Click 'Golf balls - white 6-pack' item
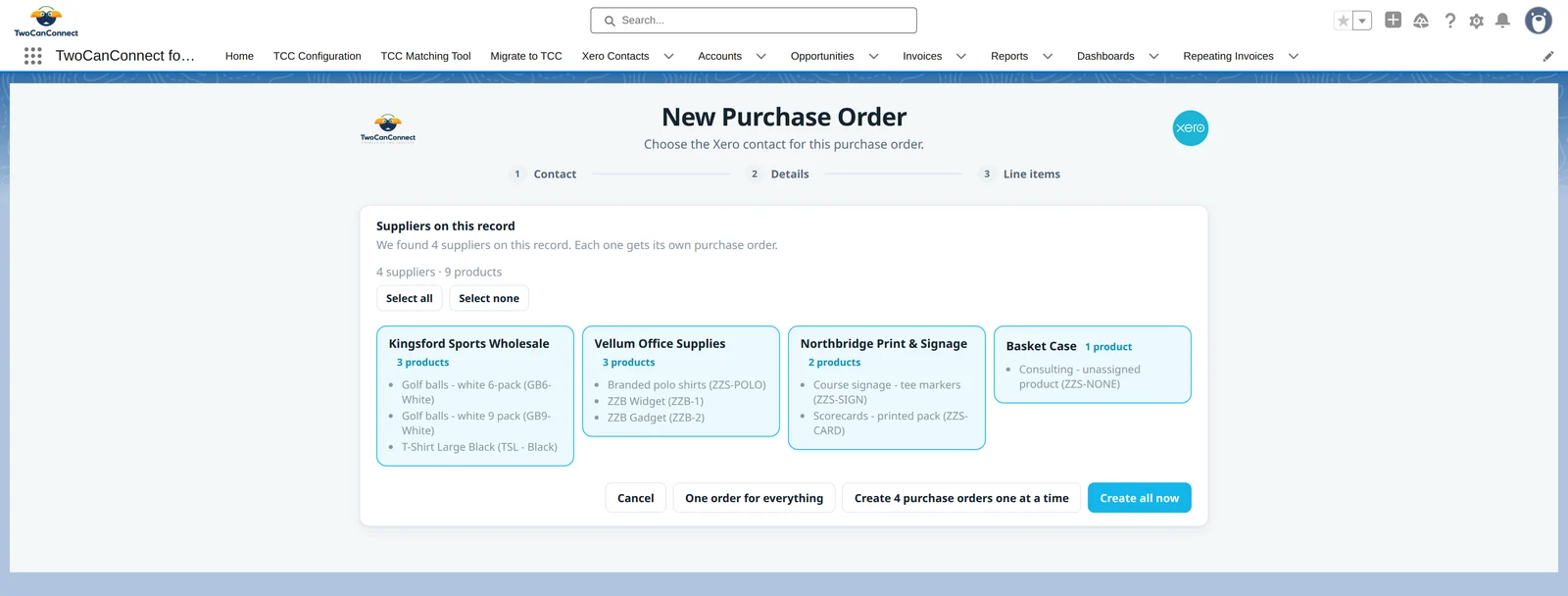 click(476, 392)
